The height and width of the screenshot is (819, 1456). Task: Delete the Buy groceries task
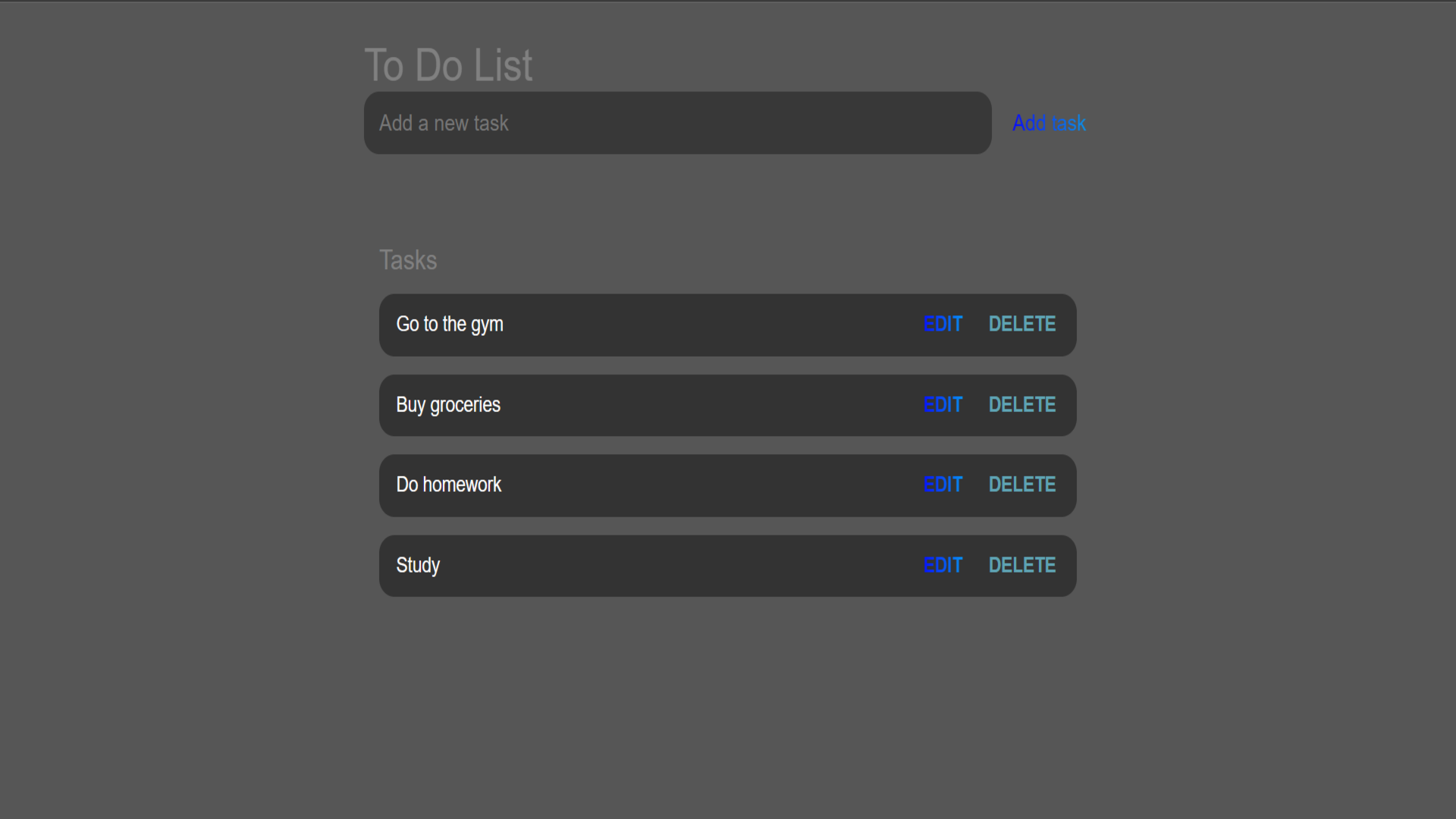tap(1021, 405)
